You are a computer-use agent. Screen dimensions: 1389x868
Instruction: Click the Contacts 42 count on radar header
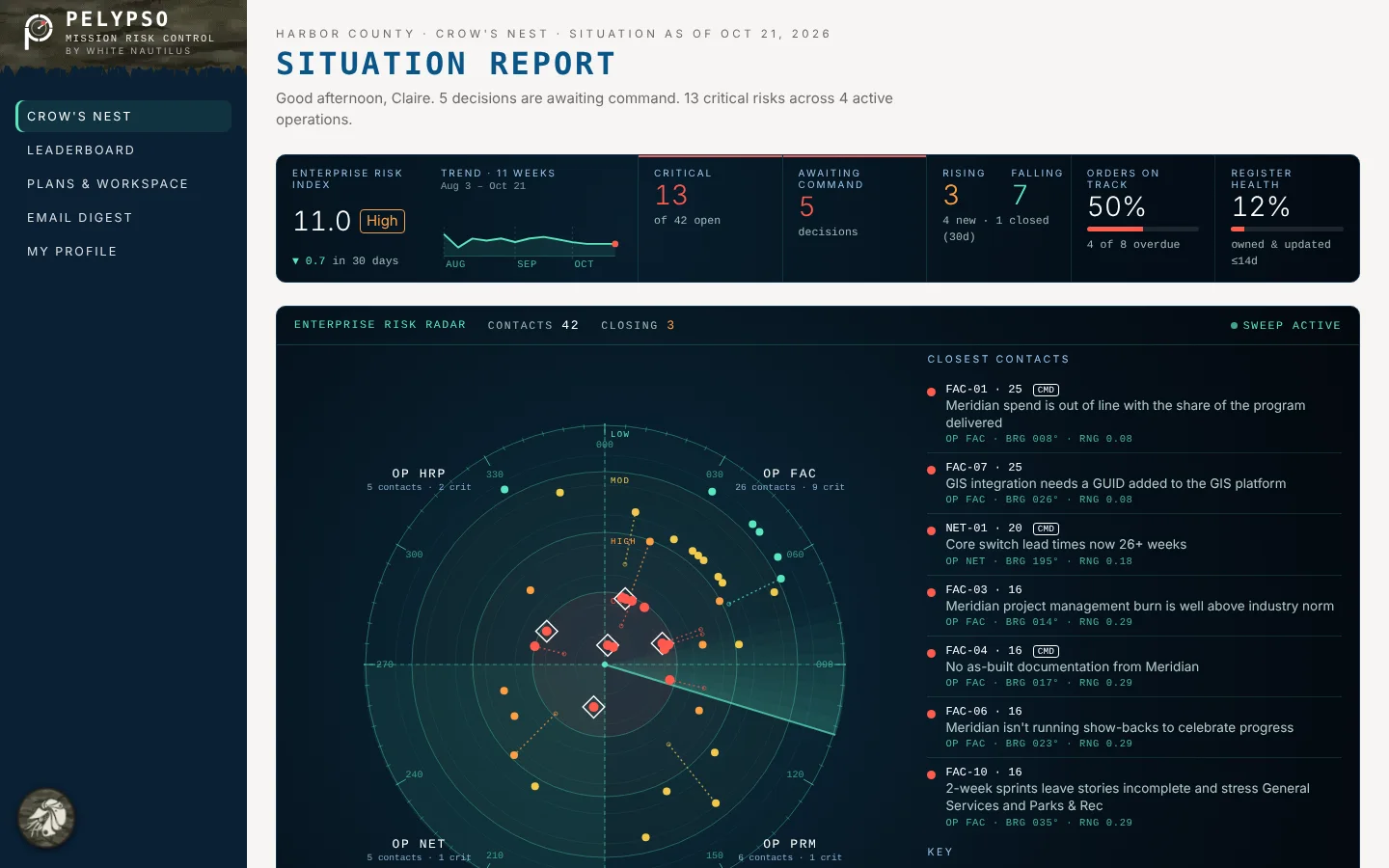[533, 325]
